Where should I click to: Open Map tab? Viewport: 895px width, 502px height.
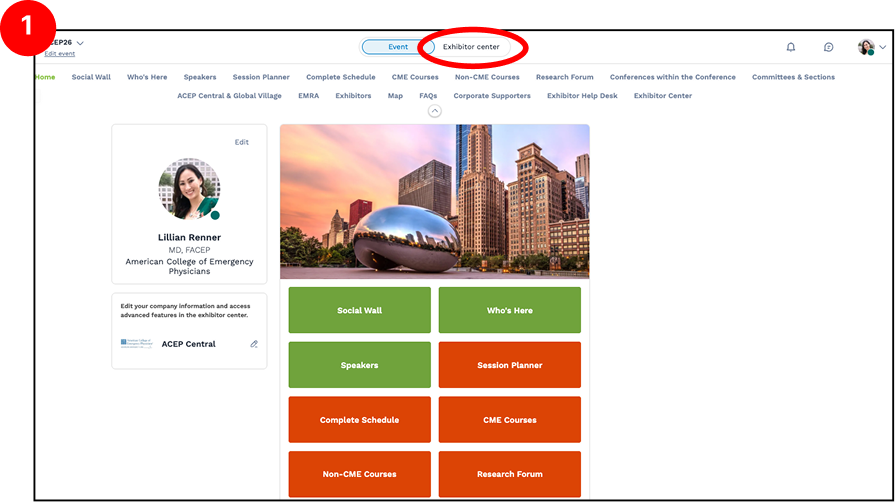[395, 96]
